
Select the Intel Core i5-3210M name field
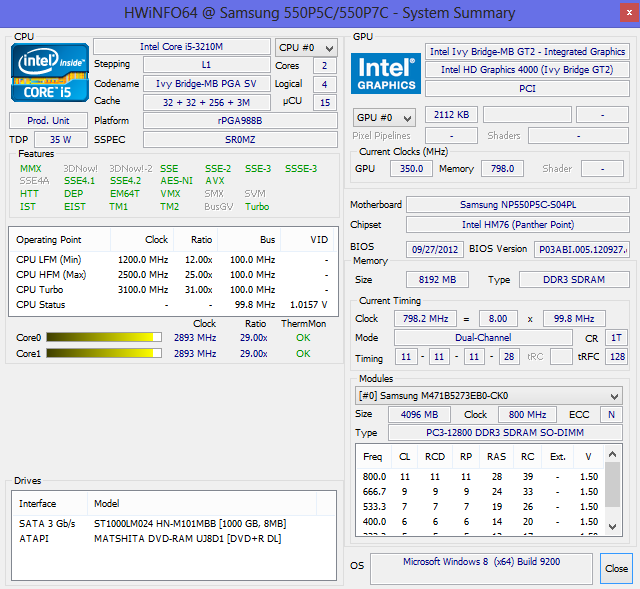tap(182, 47)
